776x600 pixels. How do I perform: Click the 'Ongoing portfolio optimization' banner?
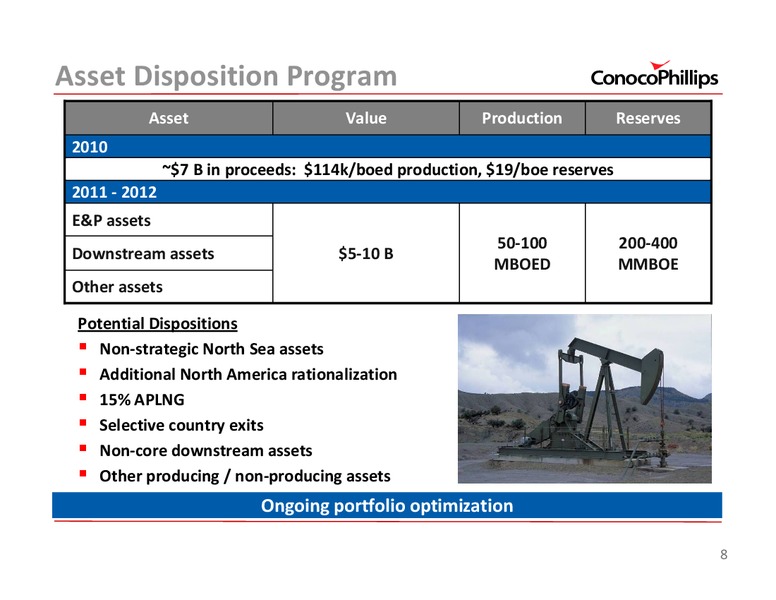click(387, 505)
